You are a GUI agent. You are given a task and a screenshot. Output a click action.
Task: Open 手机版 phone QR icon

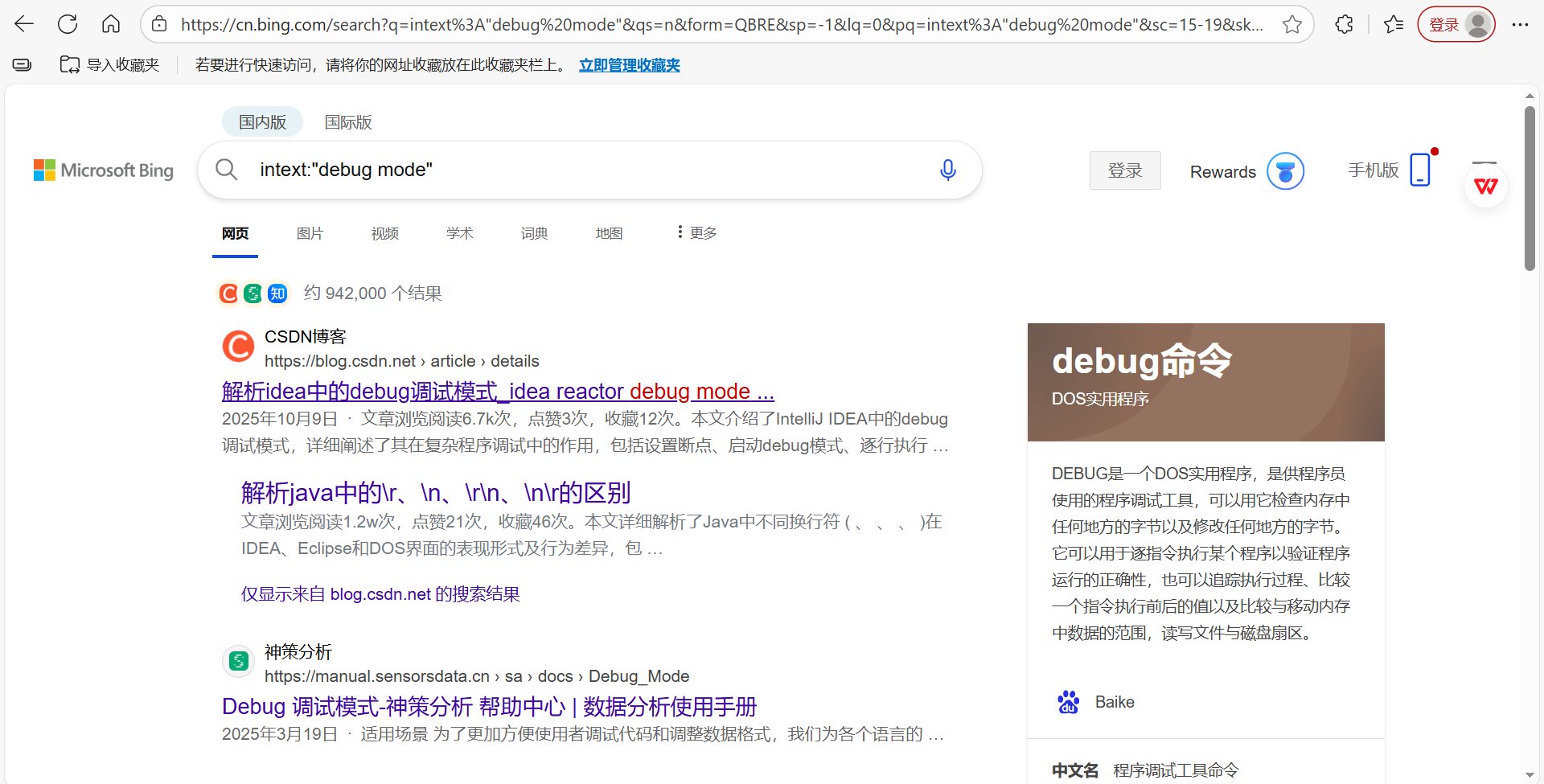[1420, 170]
